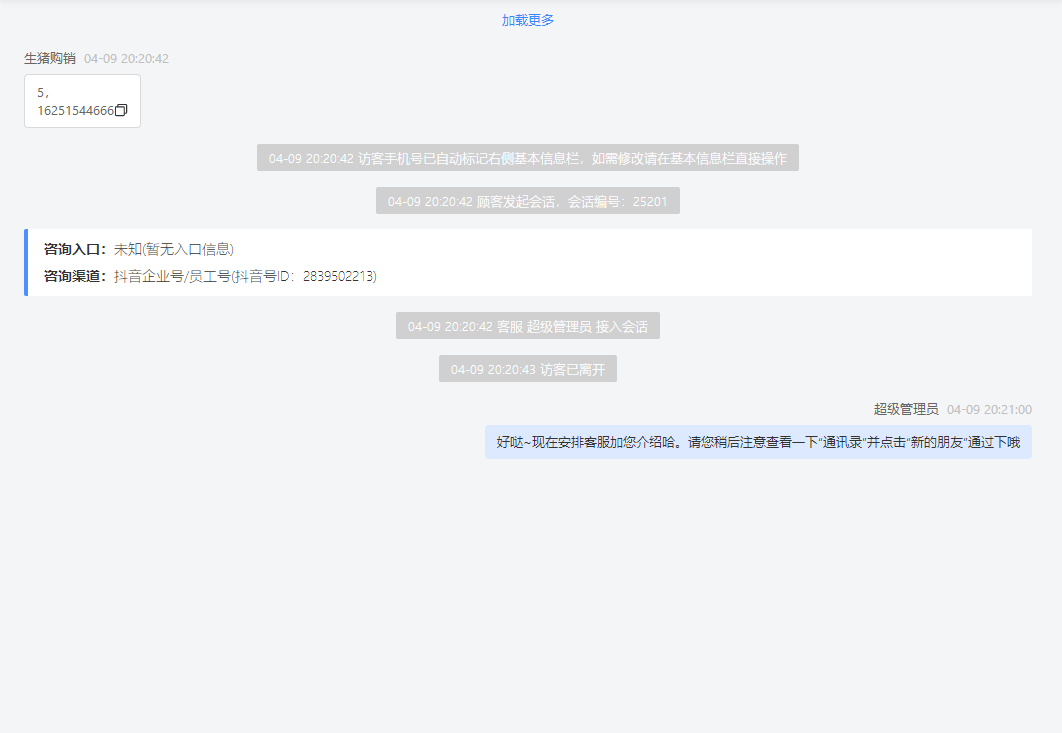Click the message bubble containing 16251544666
1062x733 pixels.
point(83,101)
